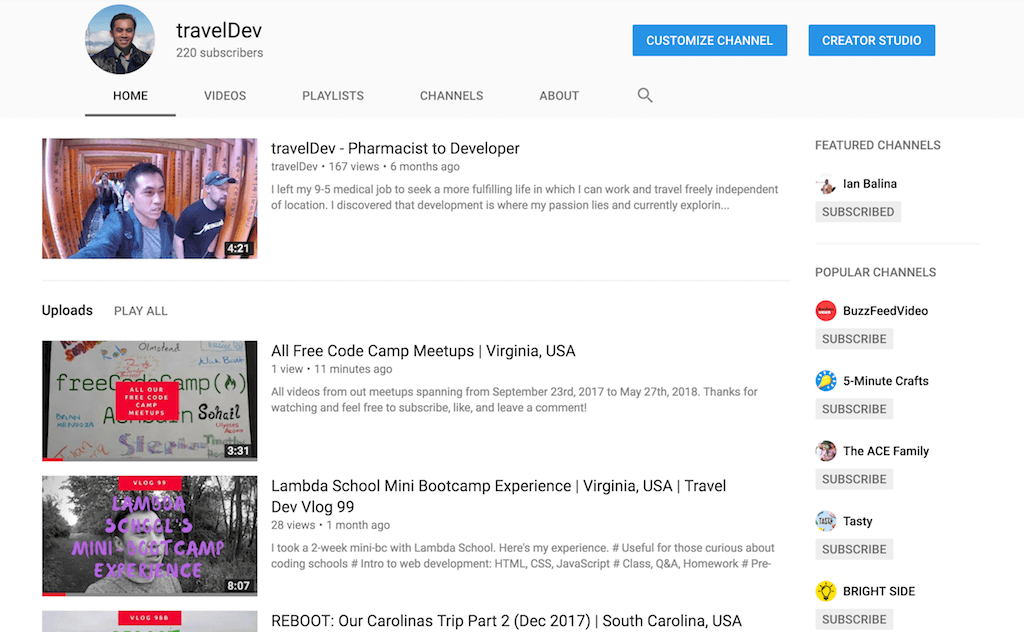This screenshot has width=1024, height=632.
Task: Click the Ian Balina channel avatar
Action: 825,184
